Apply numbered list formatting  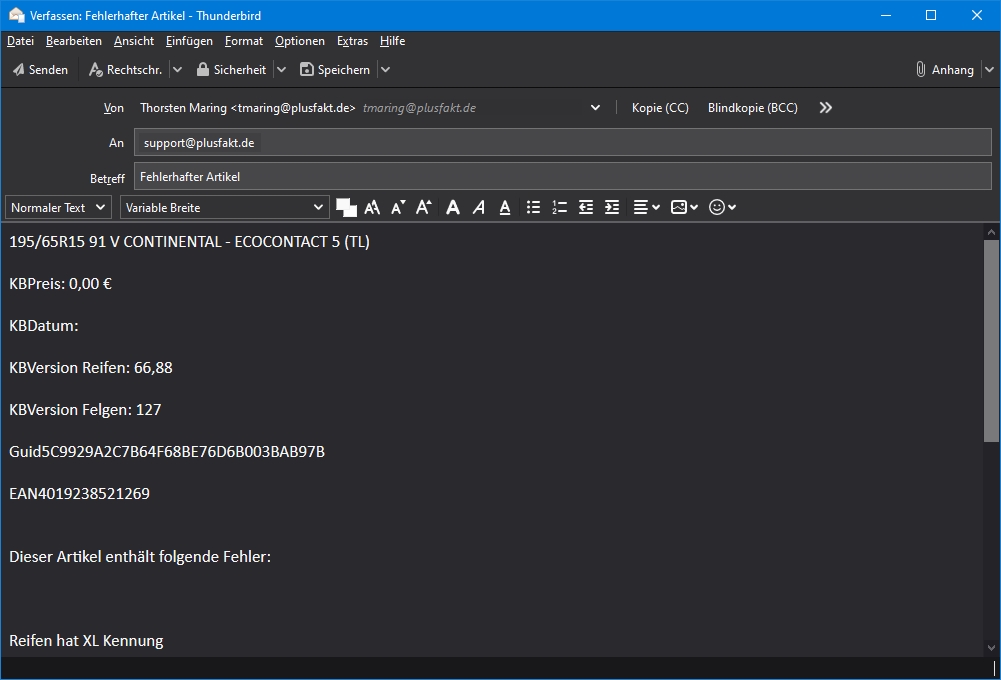[559, 208]
